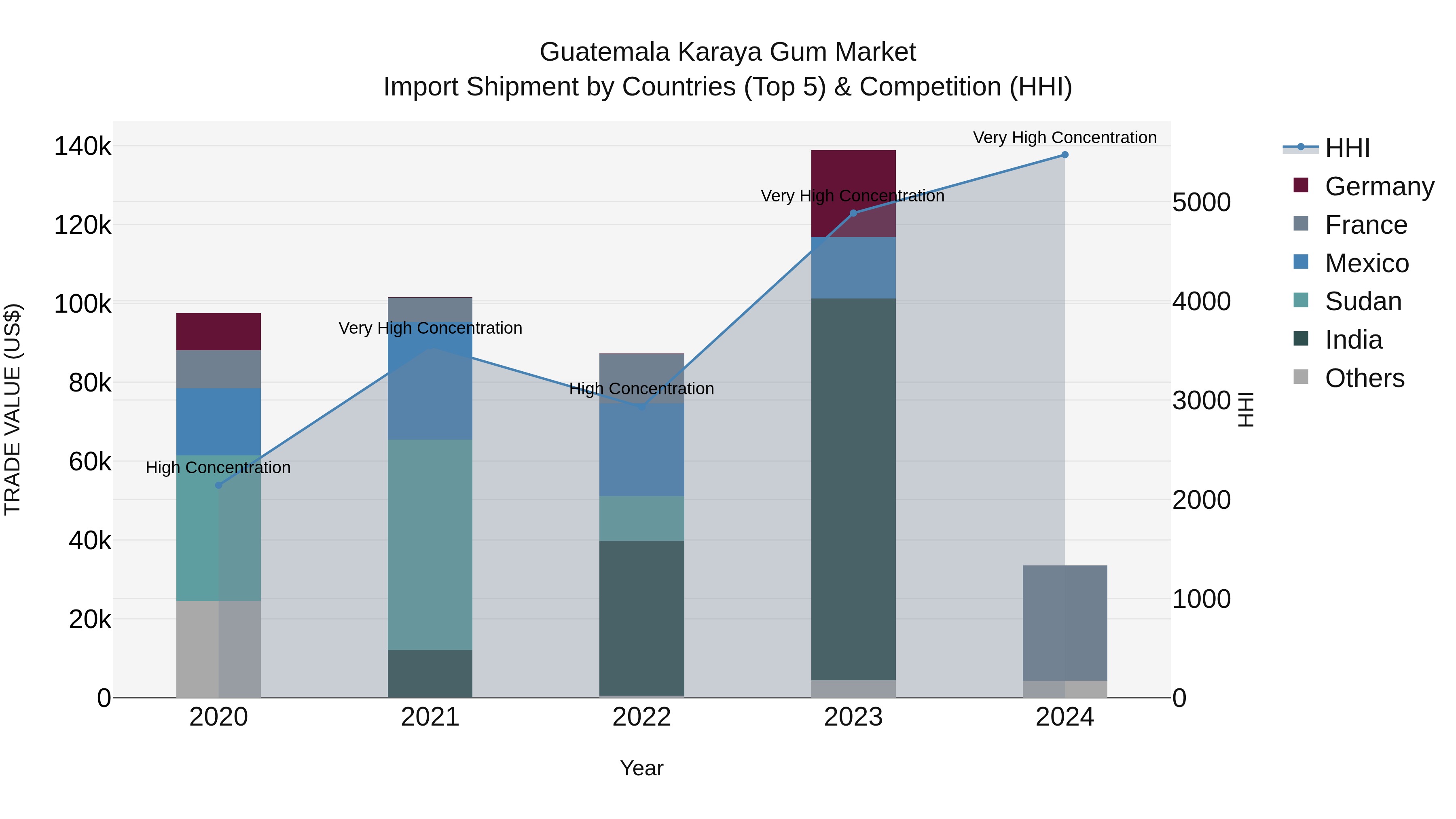Image resolution: width=1456 pixels, height=819 pixels.
Task: Click the 140k y-axis tick label
Action: pos(83,146)
